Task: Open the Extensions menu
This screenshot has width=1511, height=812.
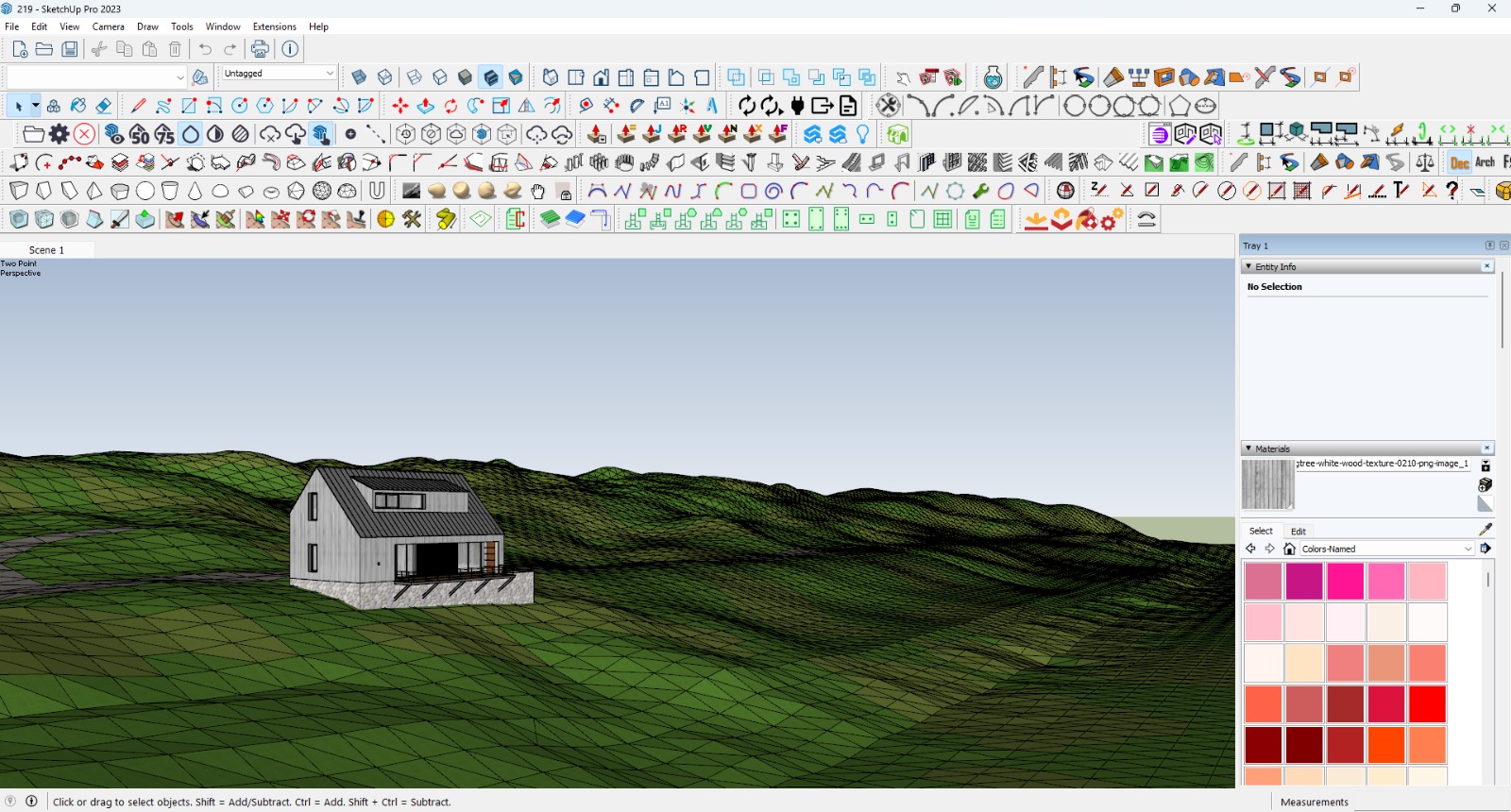Action: coord(275,26)
